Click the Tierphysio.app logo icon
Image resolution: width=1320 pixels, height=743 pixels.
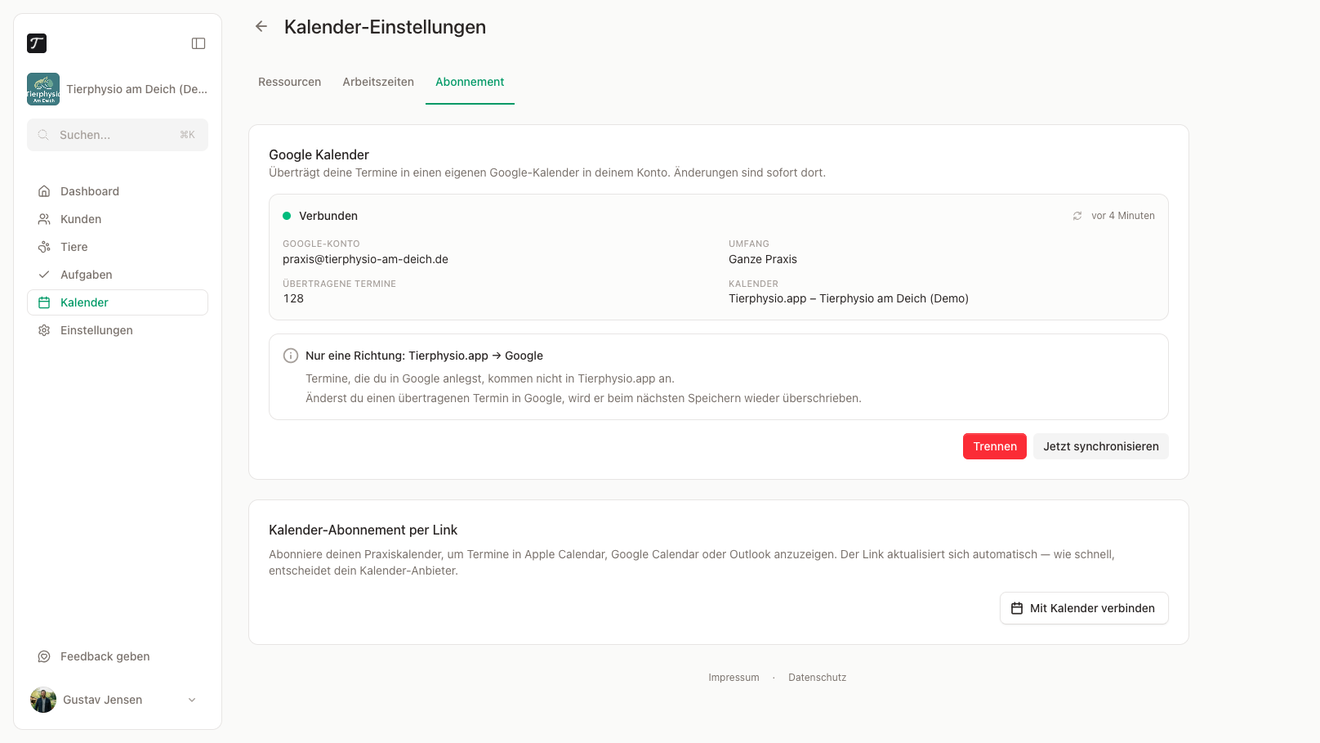tap(37, 43)
